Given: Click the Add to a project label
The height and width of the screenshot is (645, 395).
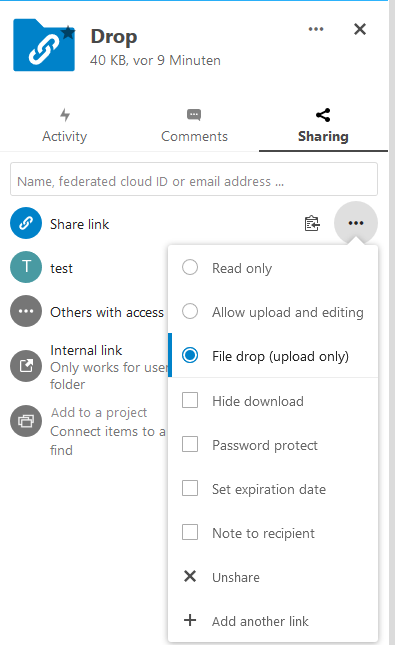Looking at the screenshot, I should 99,413.
